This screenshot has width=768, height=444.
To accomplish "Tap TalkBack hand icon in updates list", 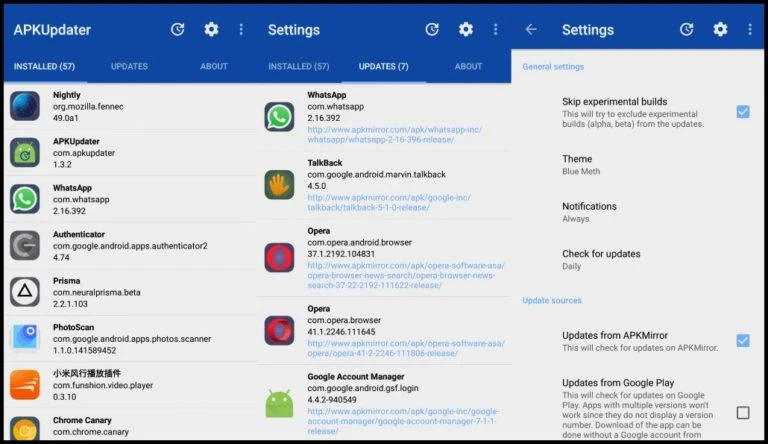I will (279, 185).
